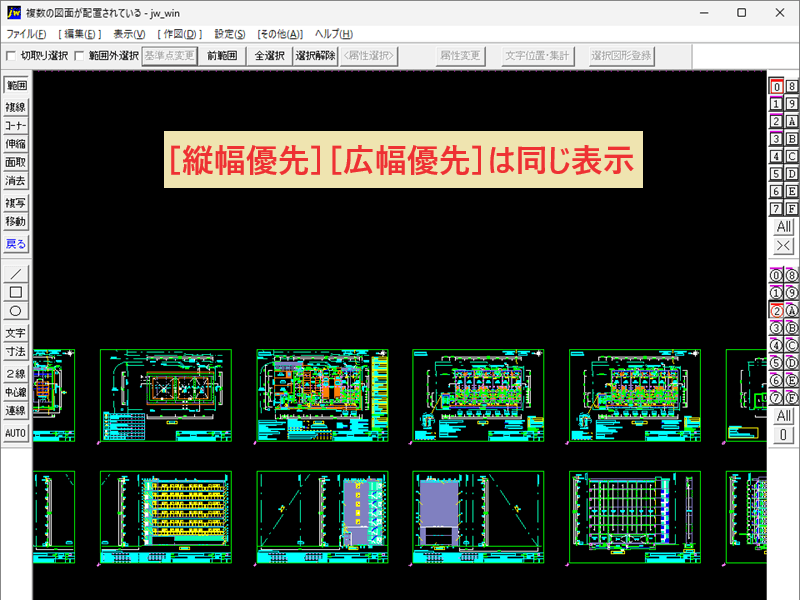Toggle the 切取り選択 checkbox

11,56
